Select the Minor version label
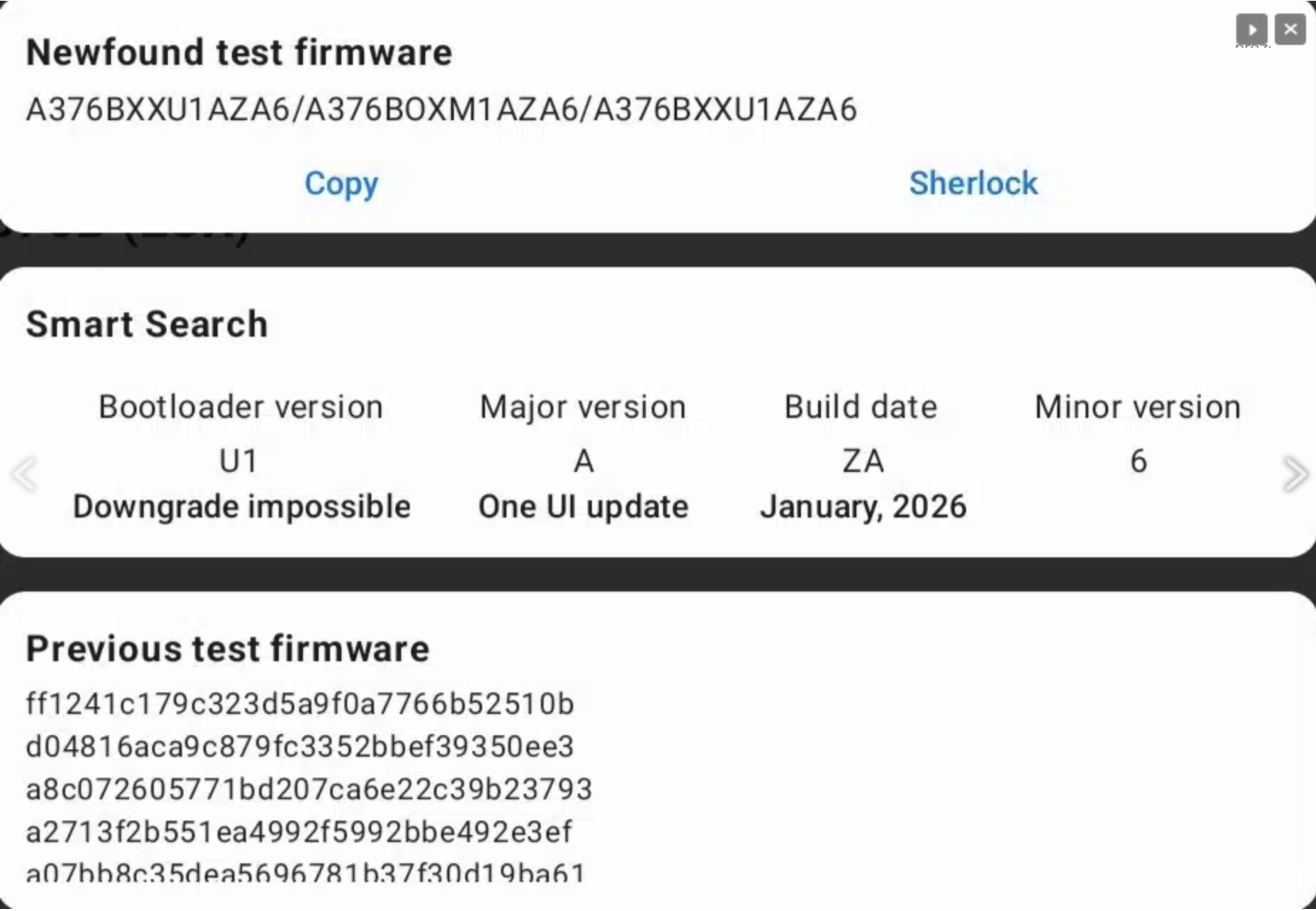This screenshot has height=911, width=1316. coord(1137,407)
